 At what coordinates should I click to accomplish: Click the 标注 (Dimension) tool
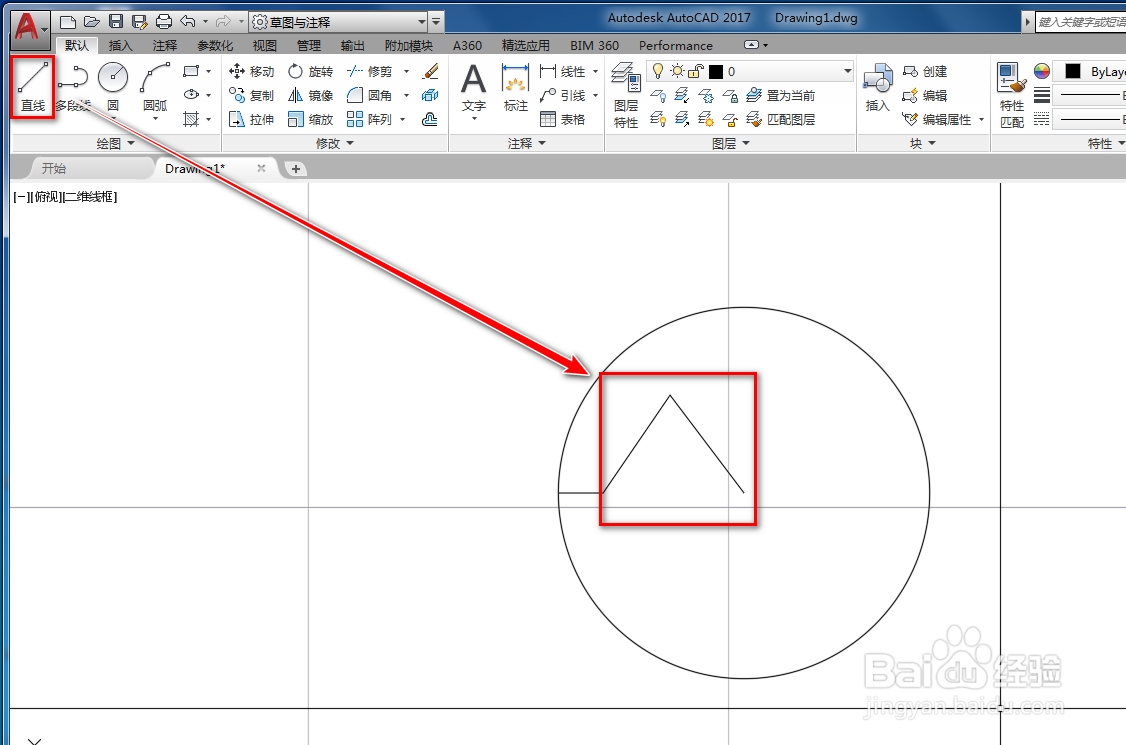[516, 88]
